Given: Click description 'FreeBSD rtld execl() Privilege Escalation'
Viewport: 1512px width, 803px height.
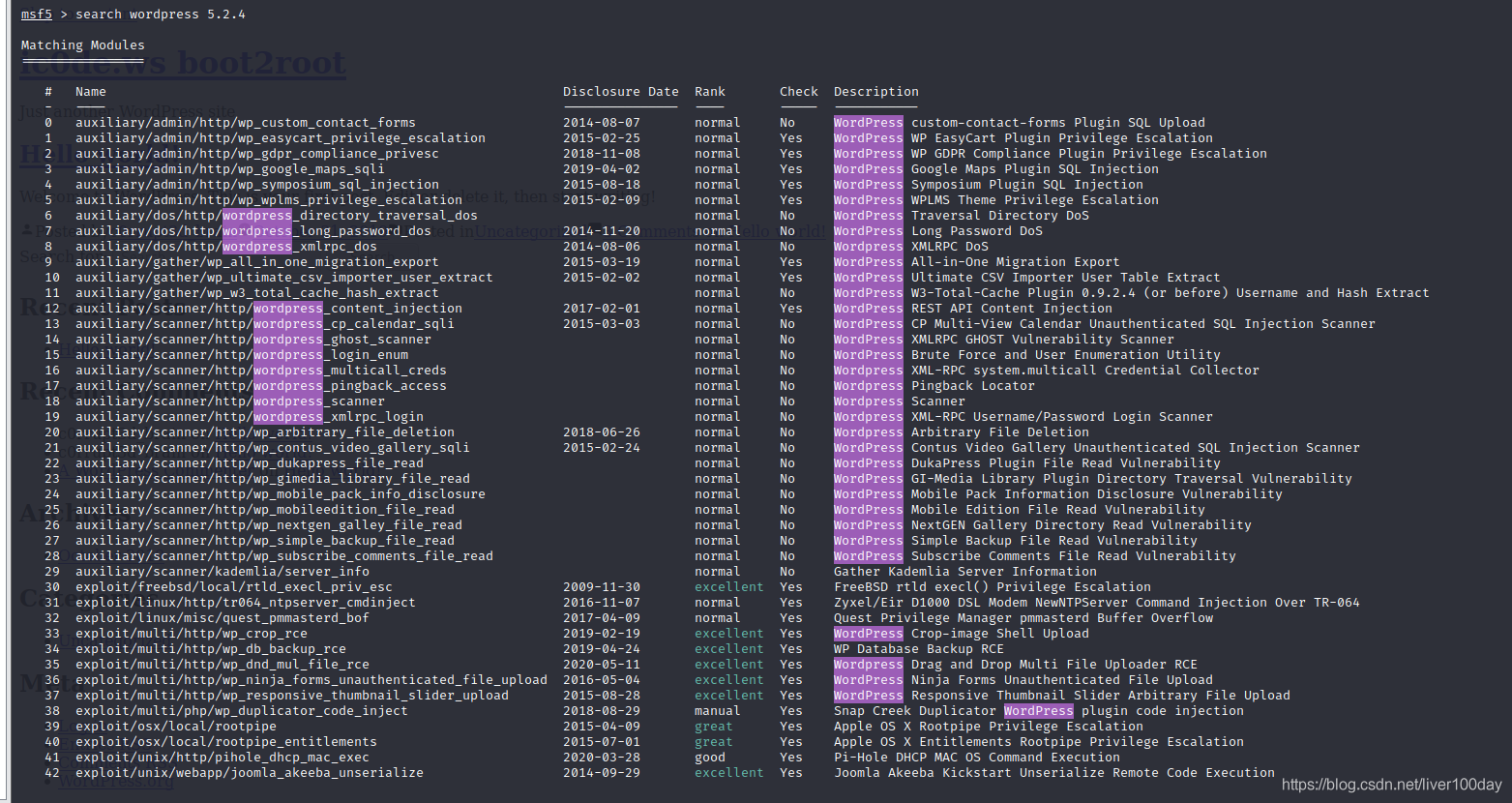Looking at the screenshot, I should 993,587.
